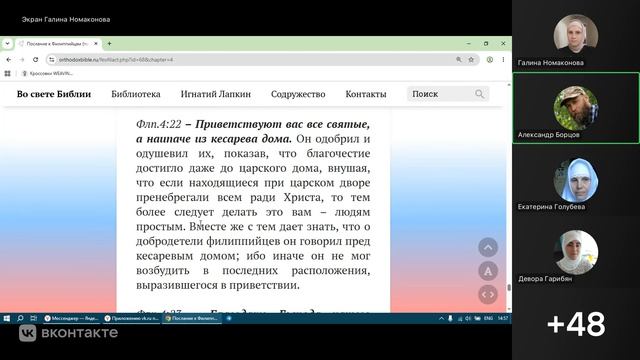Reload the page with the refresh icon

tap(36, 60)
